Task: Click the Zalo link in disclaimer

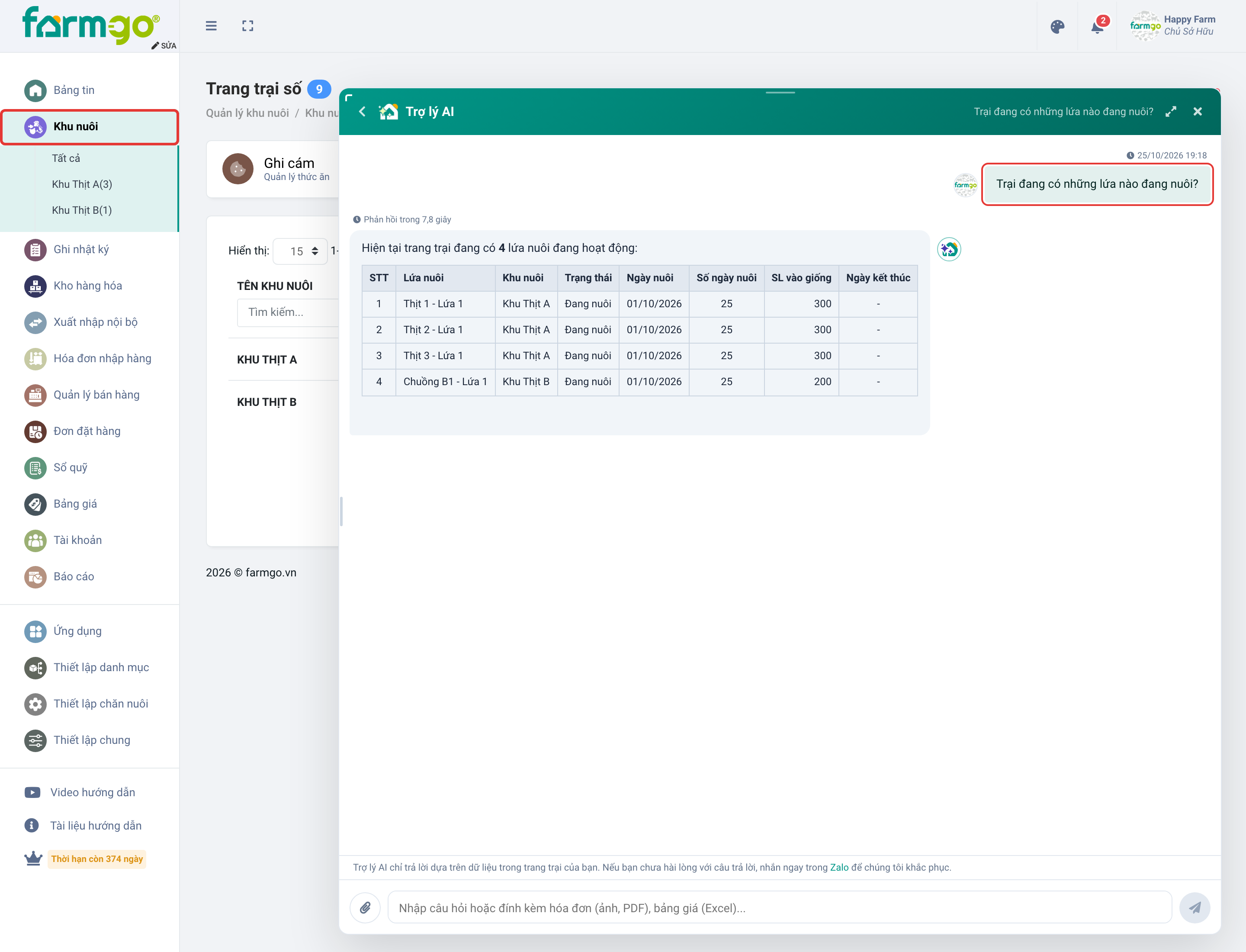Action: [x=838, y=868]
